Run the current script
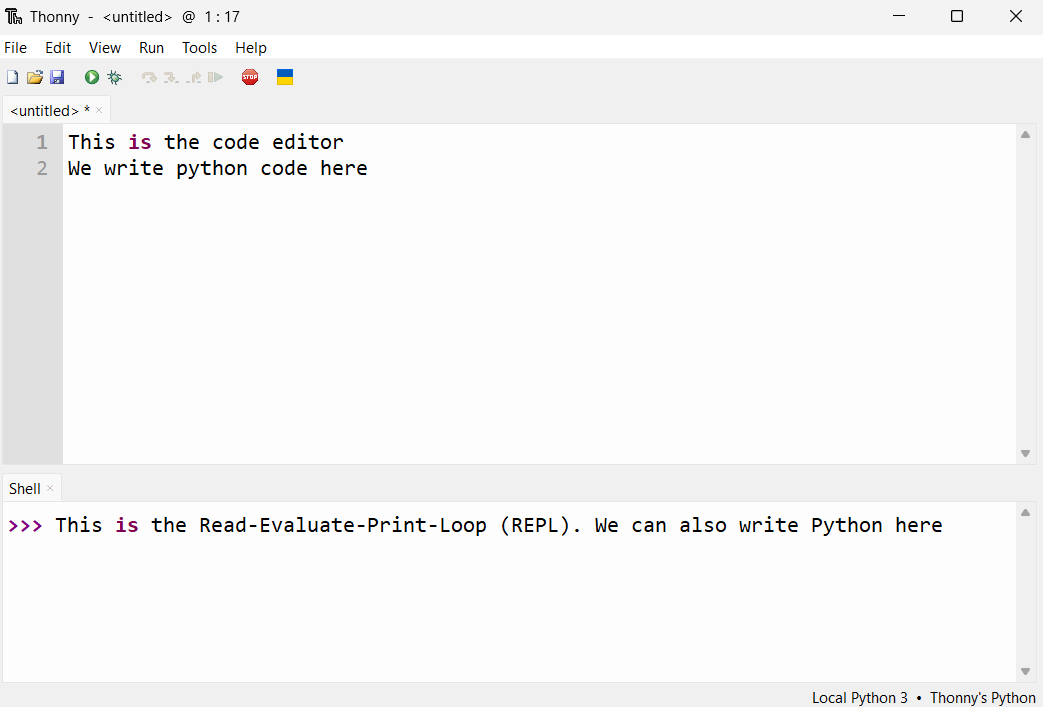The width and height of the screenshot is (1043, 707). pos(91,77)
